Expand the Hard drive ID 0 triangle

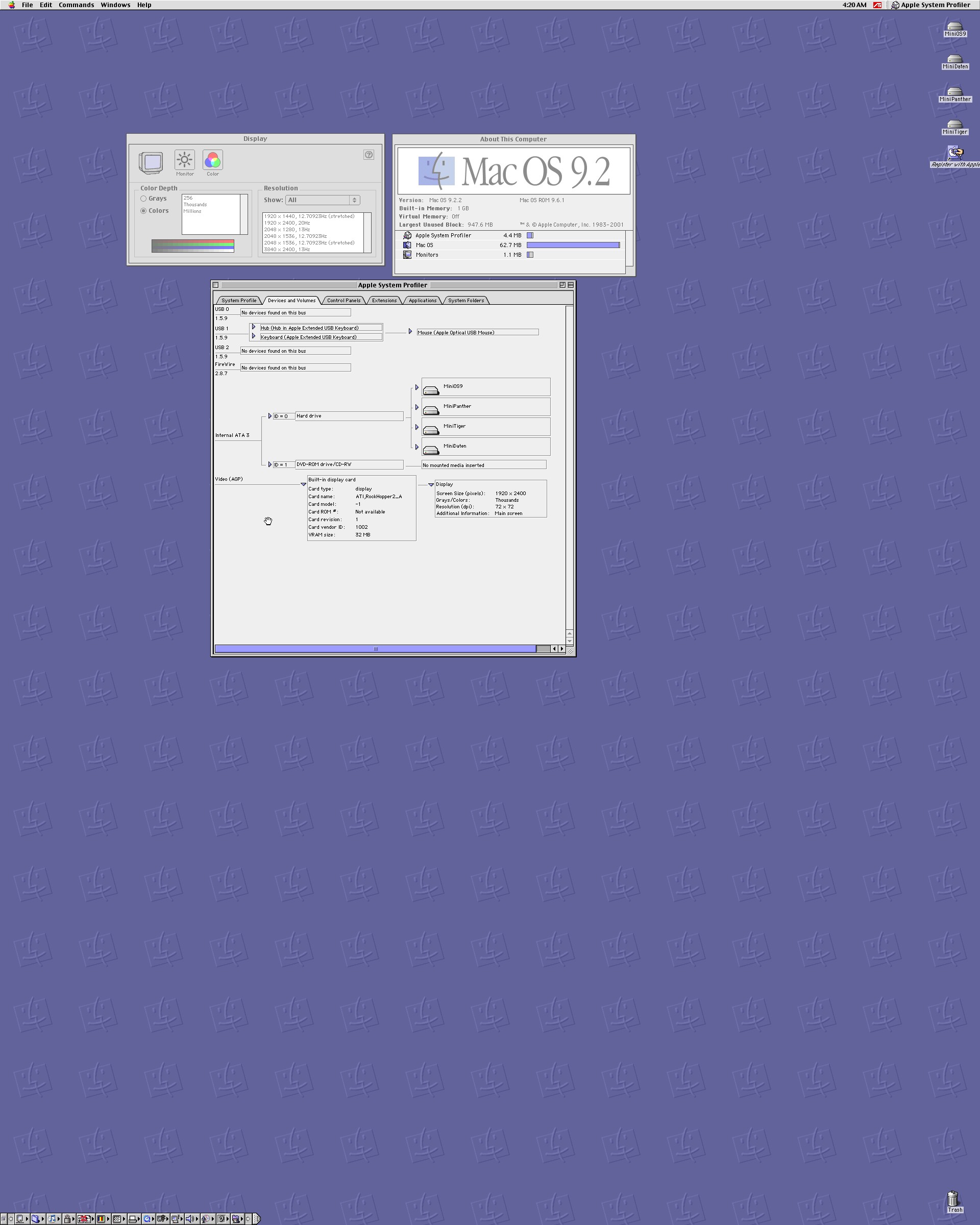pos(270,416)
